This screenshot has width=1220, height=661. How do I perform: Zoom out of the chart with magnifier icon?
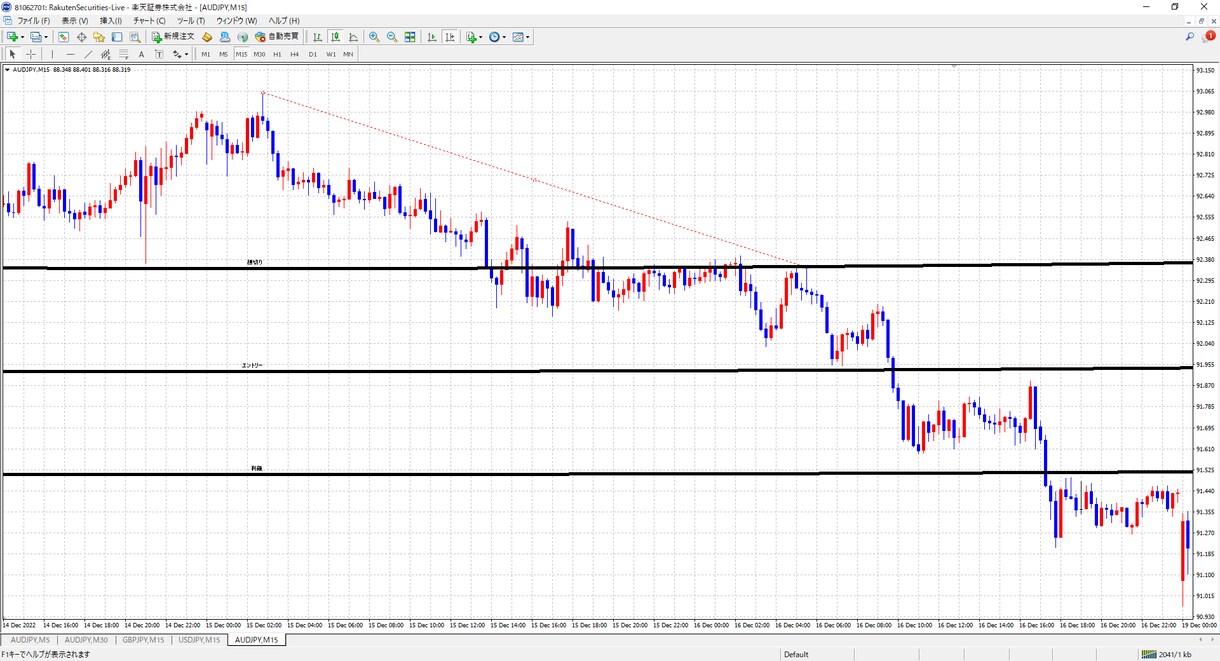pos(392,37)
